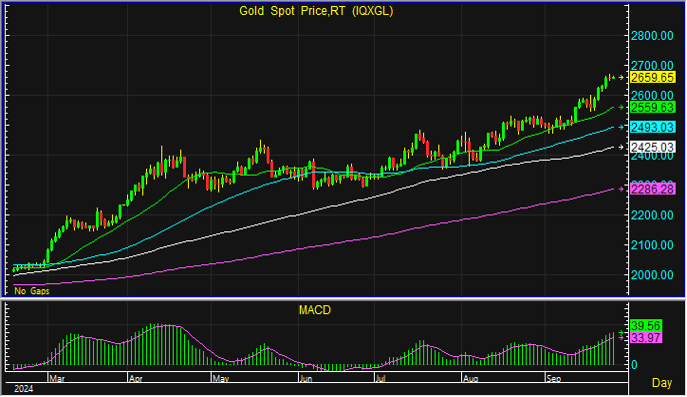The height and width of the screenshot is (397, 687).
Task: Click the arrow marker beside 2659.65
Action: pos(621,78)
